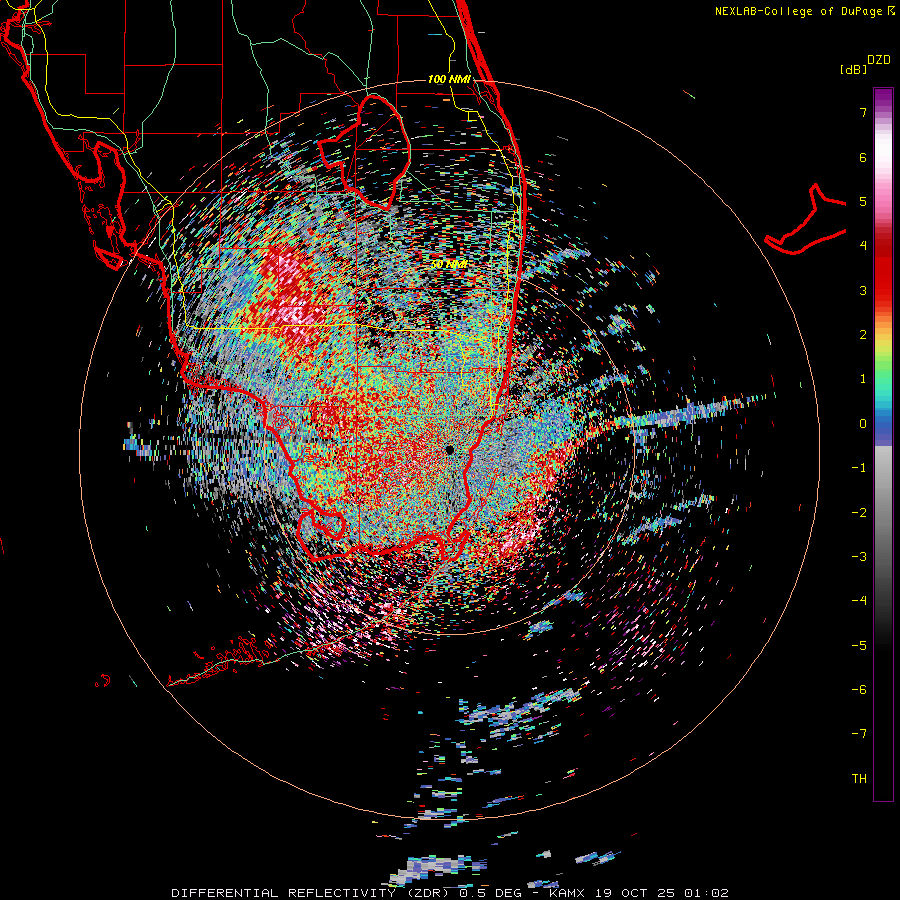
Task: Click the -1 value on the color scale
Action: click(859, 467)
